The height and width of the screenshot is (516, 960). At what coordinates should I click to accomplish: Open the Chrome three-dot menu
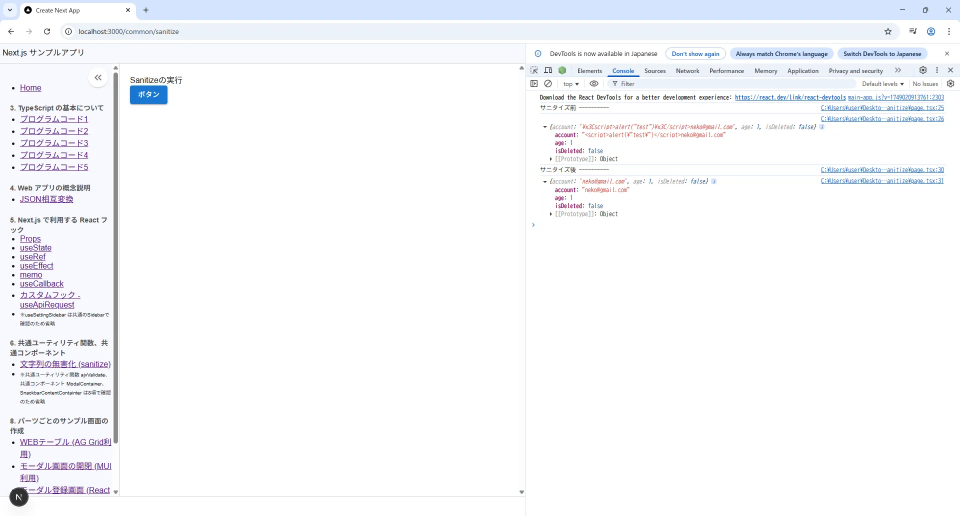coord(949,31)
